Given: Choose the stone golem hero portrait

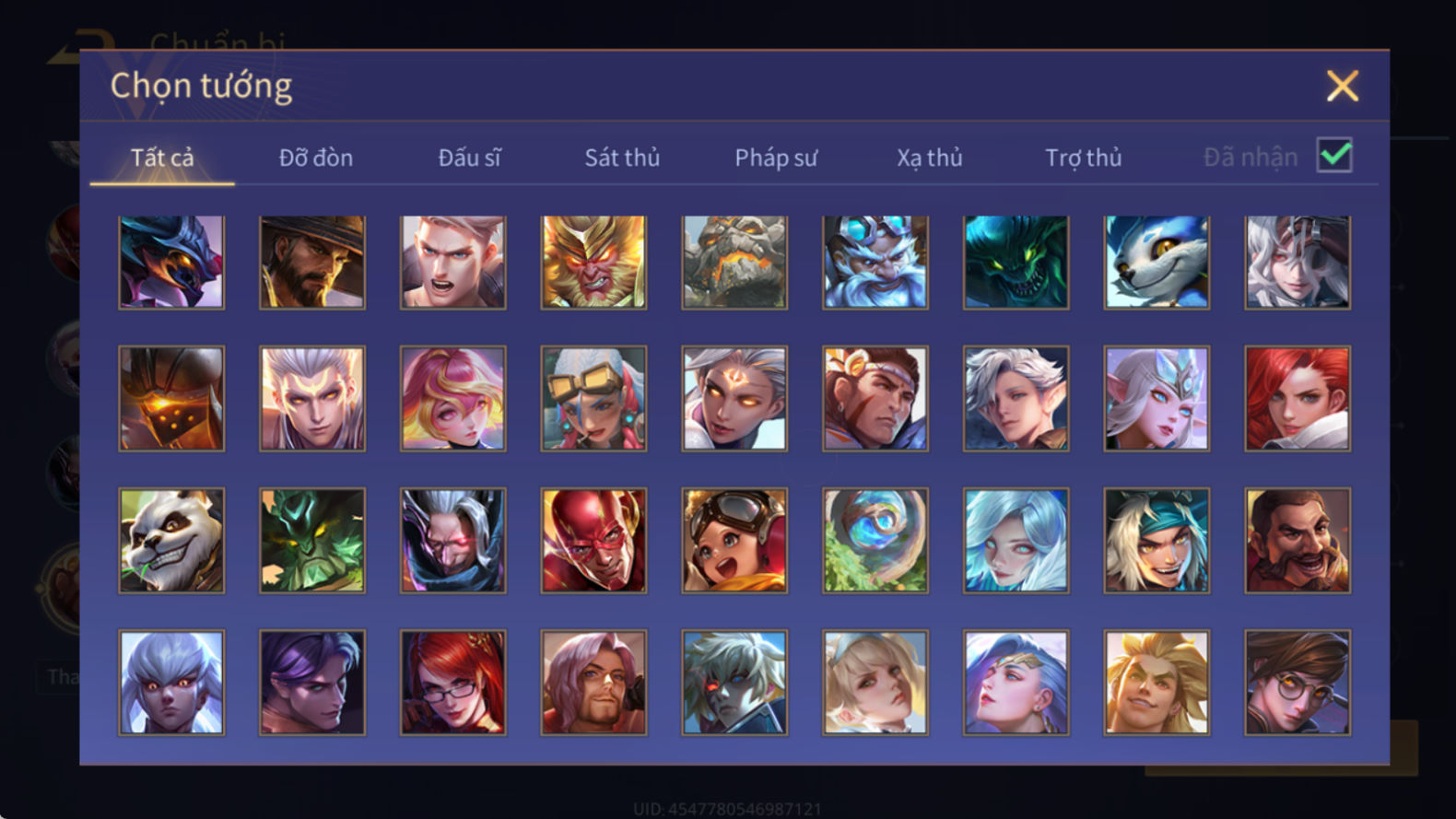Looking at the screenshot, I should [734, 262].
